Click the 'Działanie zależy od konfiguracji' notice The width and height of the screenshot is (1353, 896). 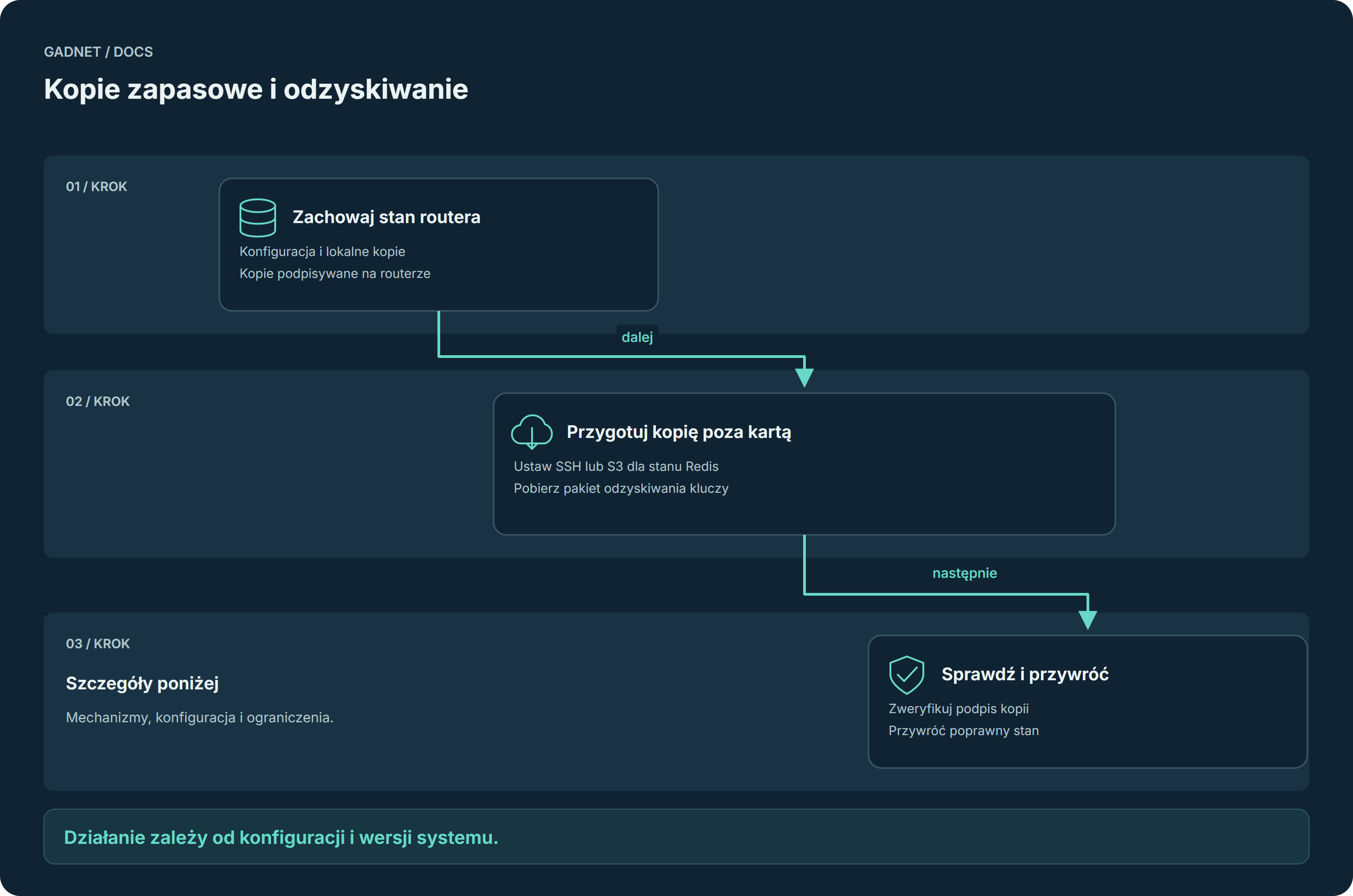coord(676,837)
